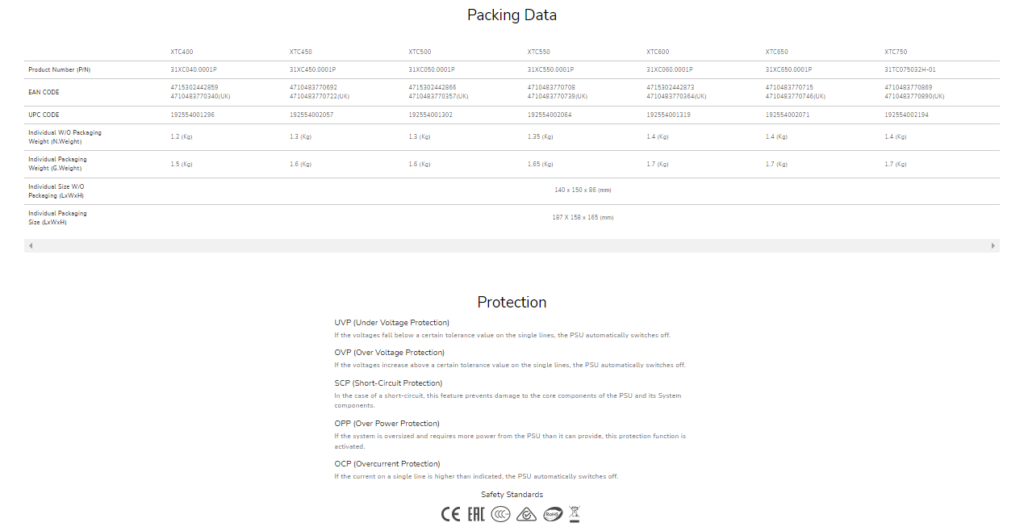The width and height of the screenshot is (1024, 527).
Task: Click the EAN CODE row label
Action: click(44, 92)
